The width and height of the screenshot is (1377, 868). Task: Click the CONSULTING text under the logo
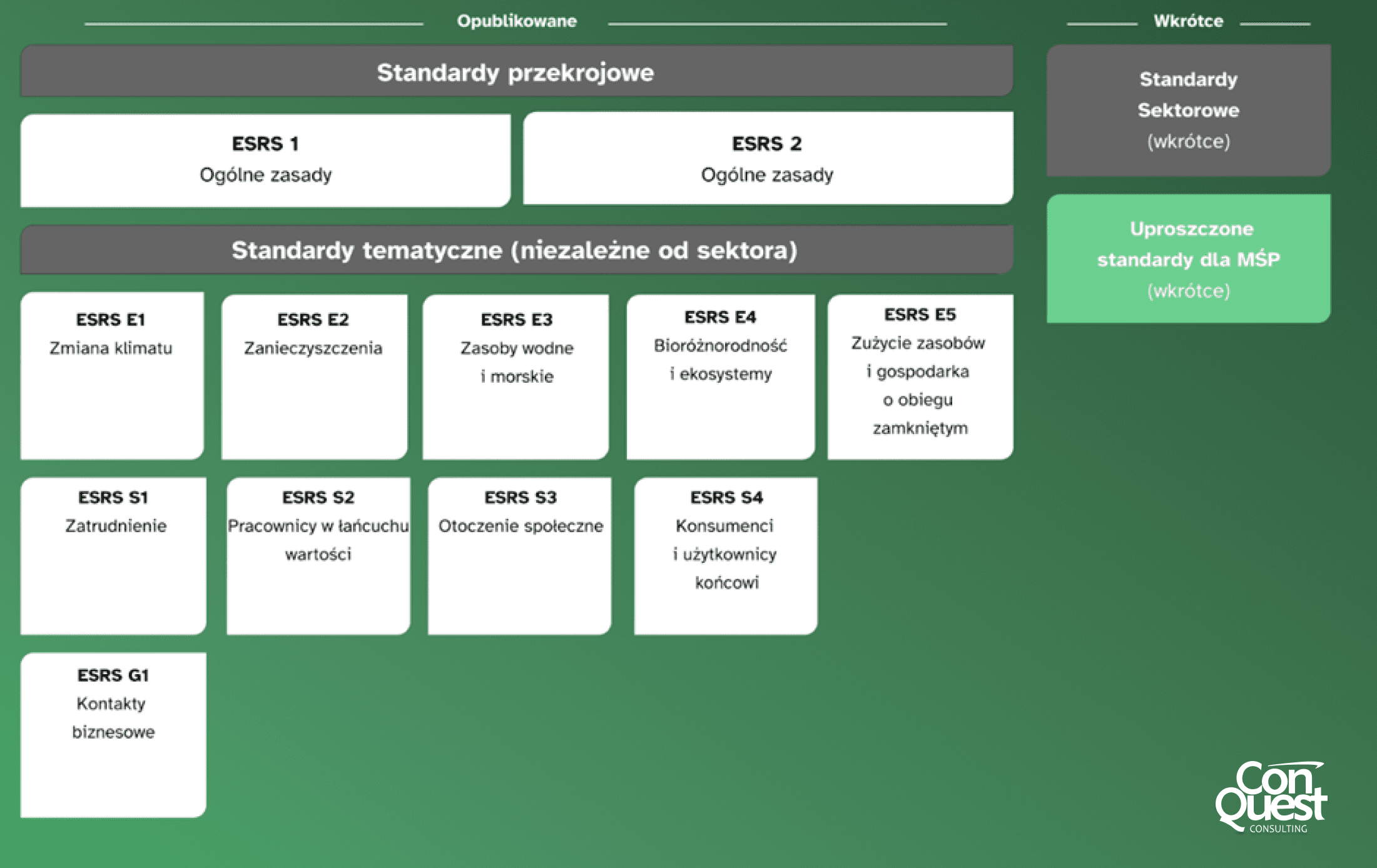tap(1278, 829)
